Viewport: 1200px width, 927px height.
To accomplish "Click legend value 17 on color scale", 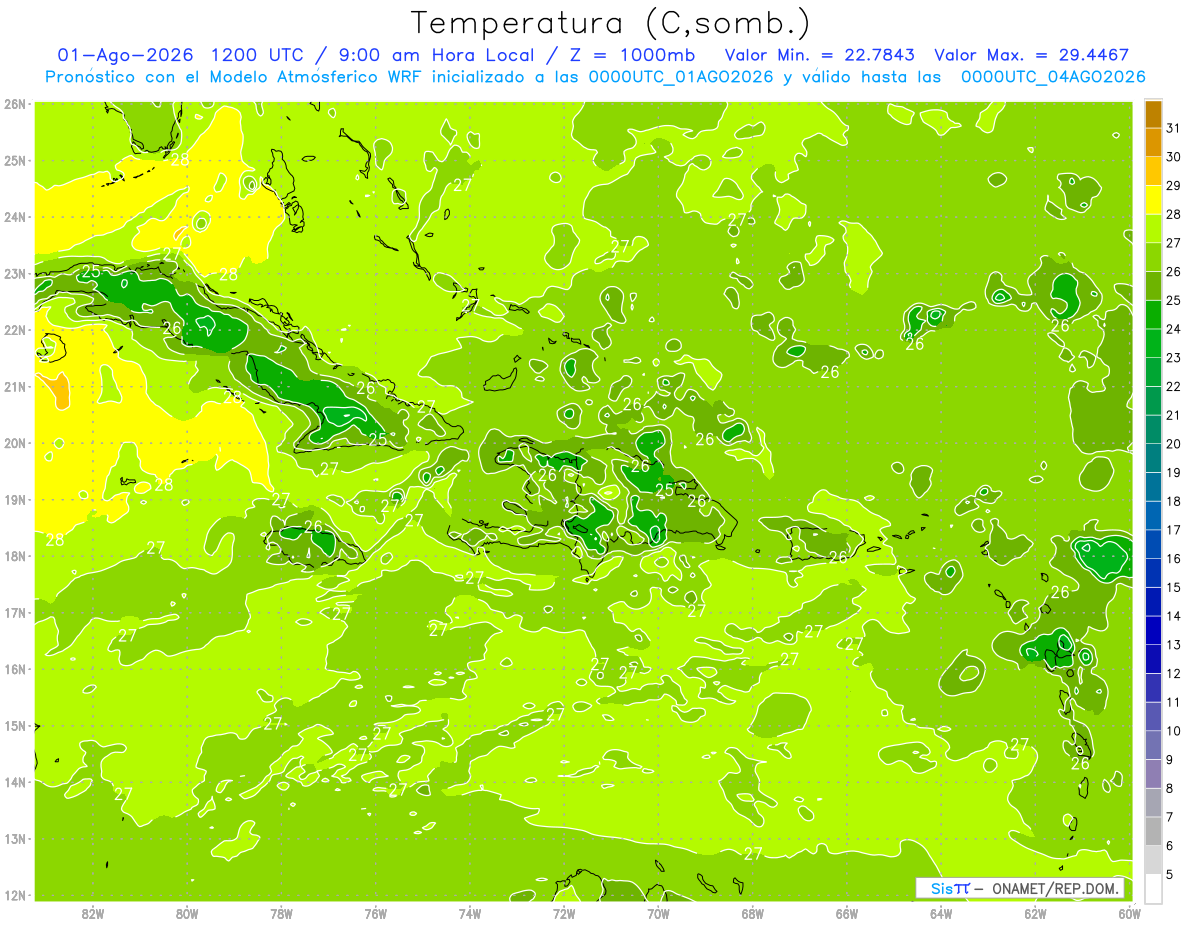I will [1173, 530].
